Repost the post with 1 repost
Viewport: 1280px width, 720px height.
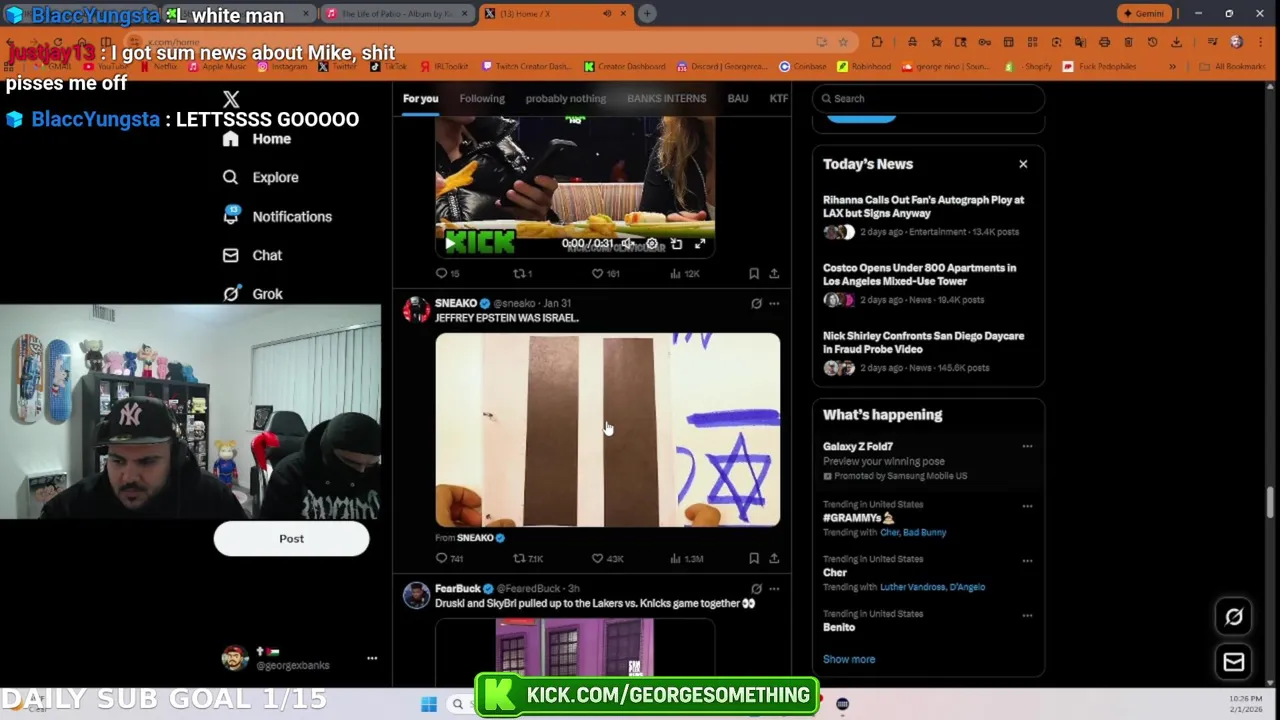(522, 274)
